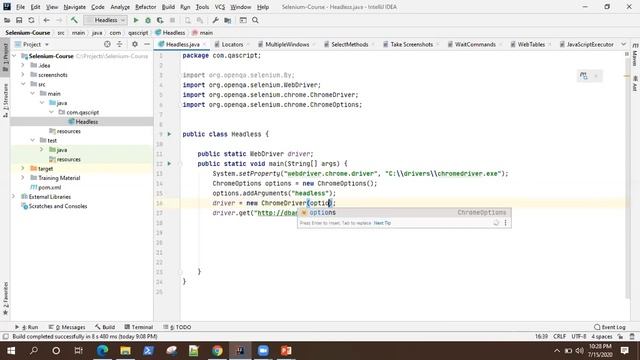Screen dimensions: 640x360
Task: Collapse the com.qascript package
Action: click(x=51, y=112)
